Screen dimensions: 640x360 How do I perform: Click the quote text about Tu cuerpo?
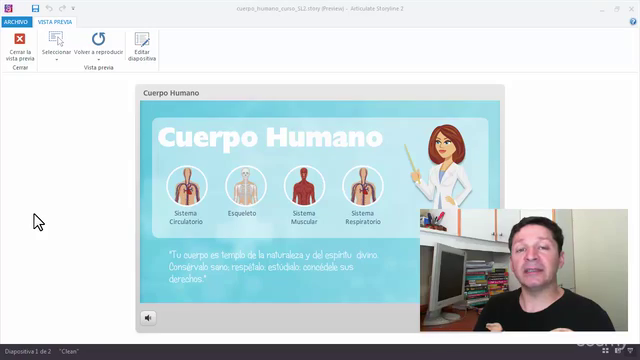[x=273, y=267]
